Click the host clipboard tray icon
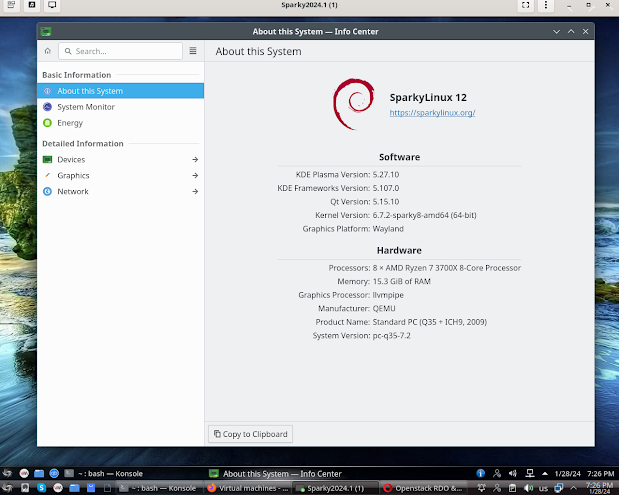 pyautogui.click(x=512, y=488)
